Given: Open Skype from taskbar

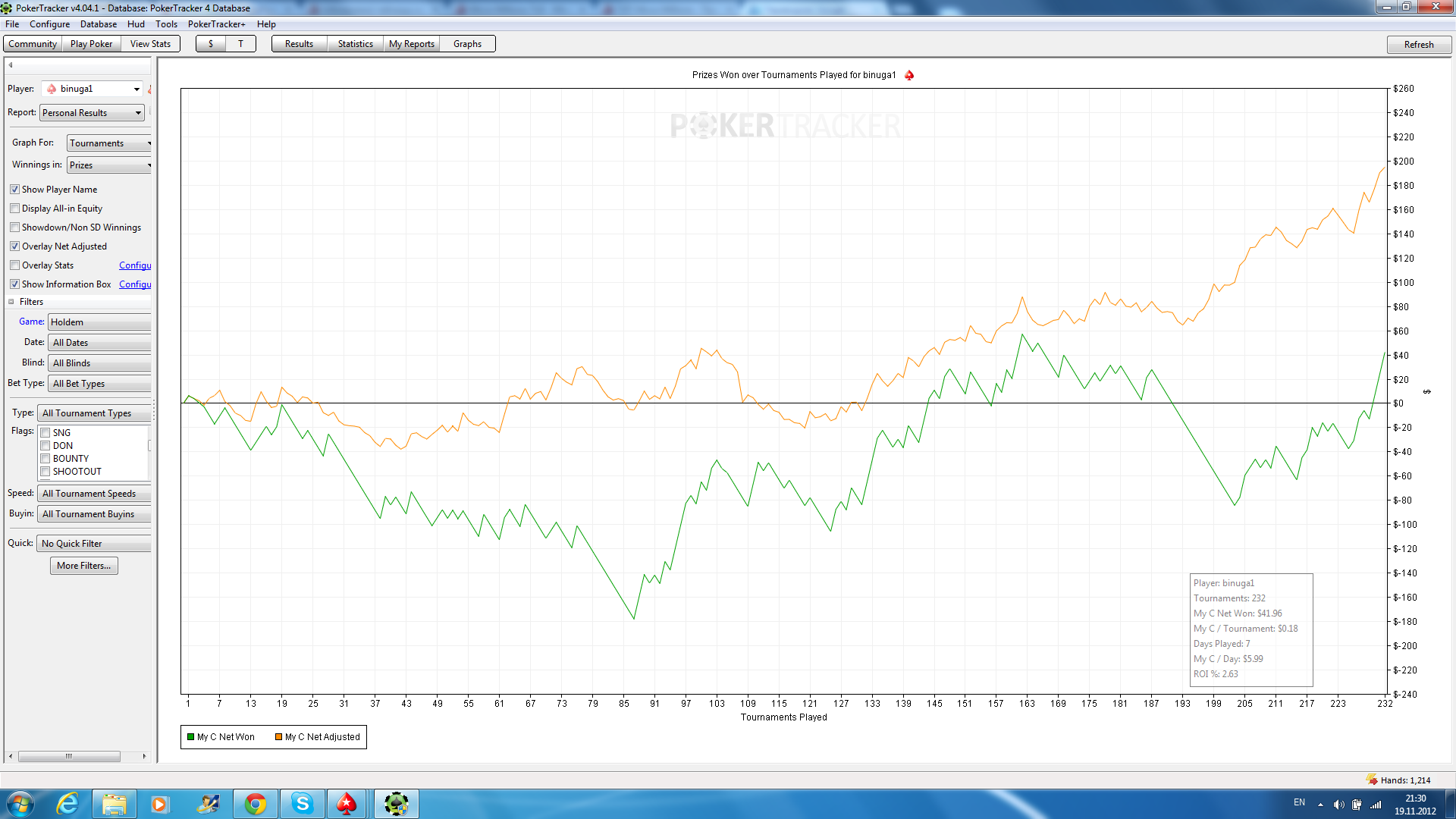Looking at the screenshot, I should 303,804.
